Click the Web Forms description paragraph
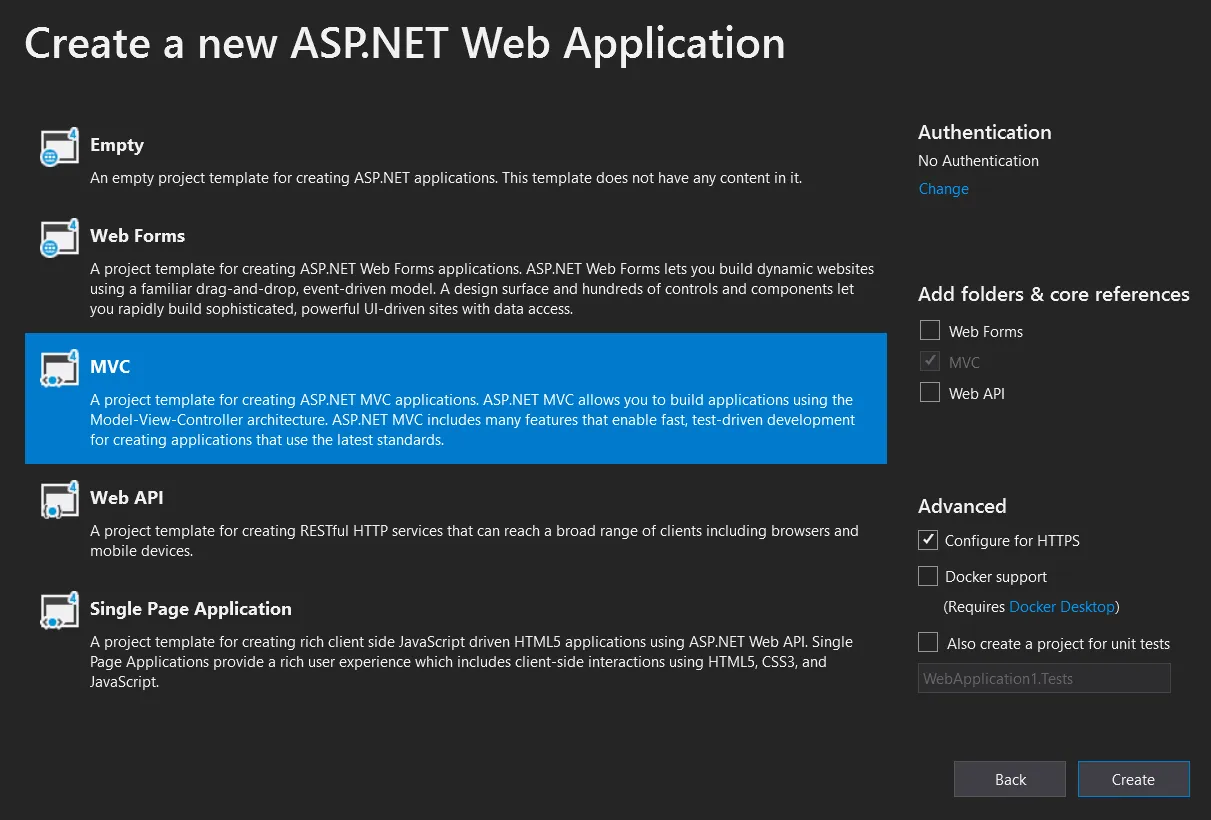The height and width of the screenshot is (820, 1211). click(482, 289)
